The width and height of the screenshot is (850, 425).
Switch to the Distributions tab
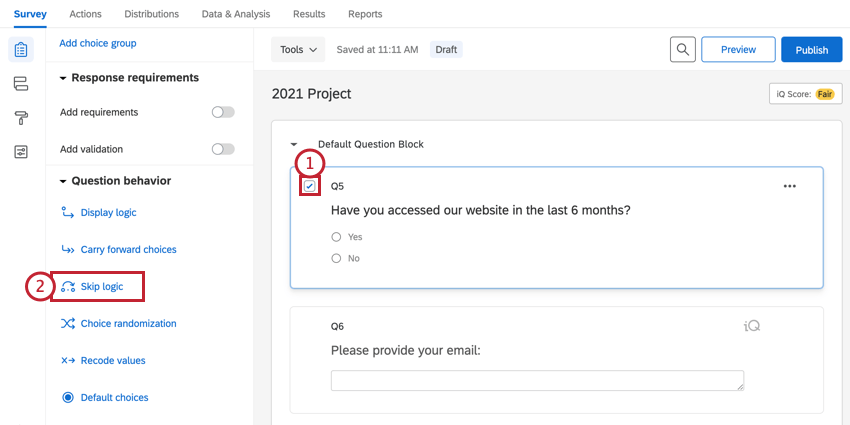151,14
